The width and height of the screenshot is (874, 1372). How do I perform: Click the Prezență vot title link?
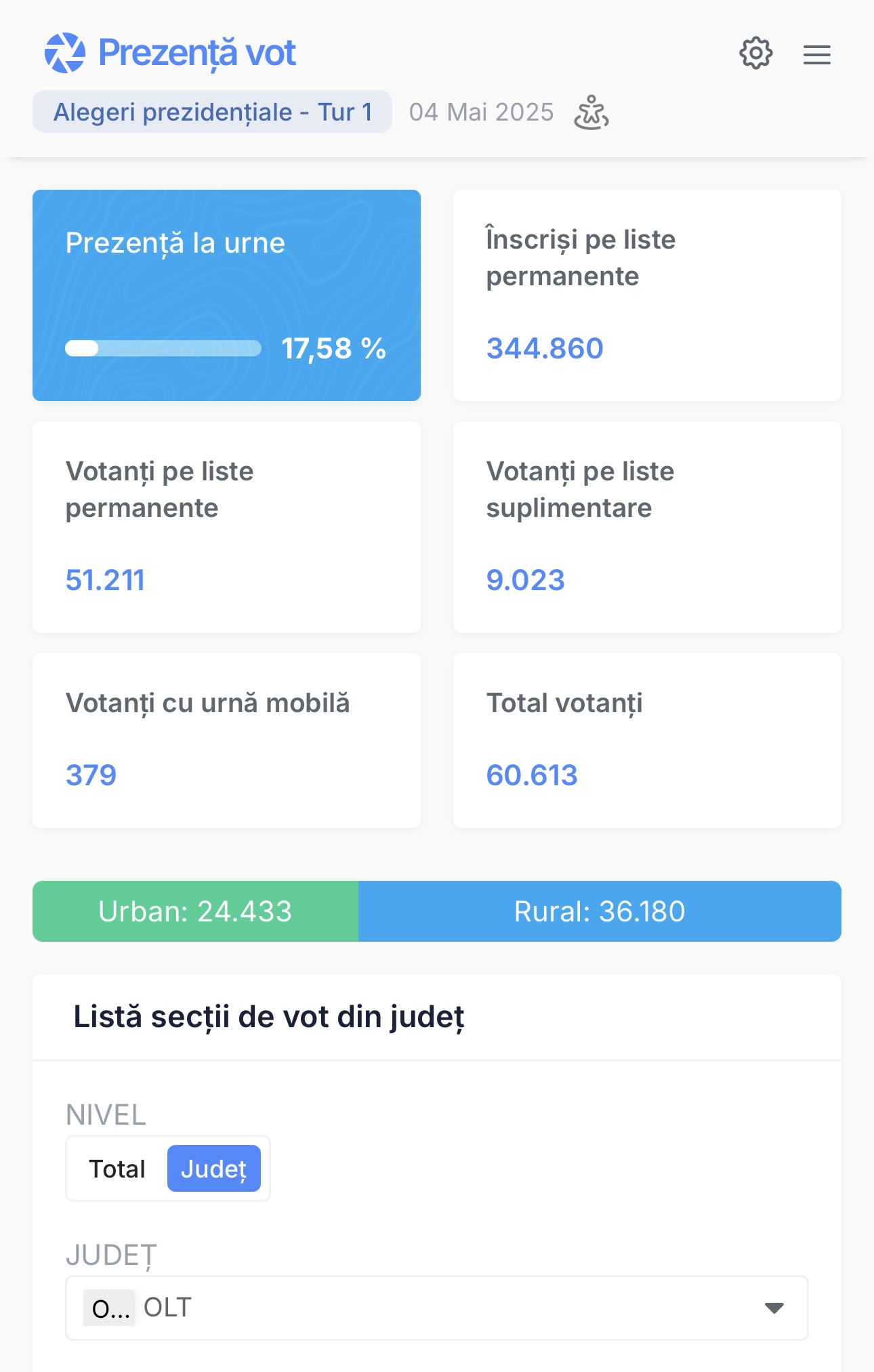196,52
